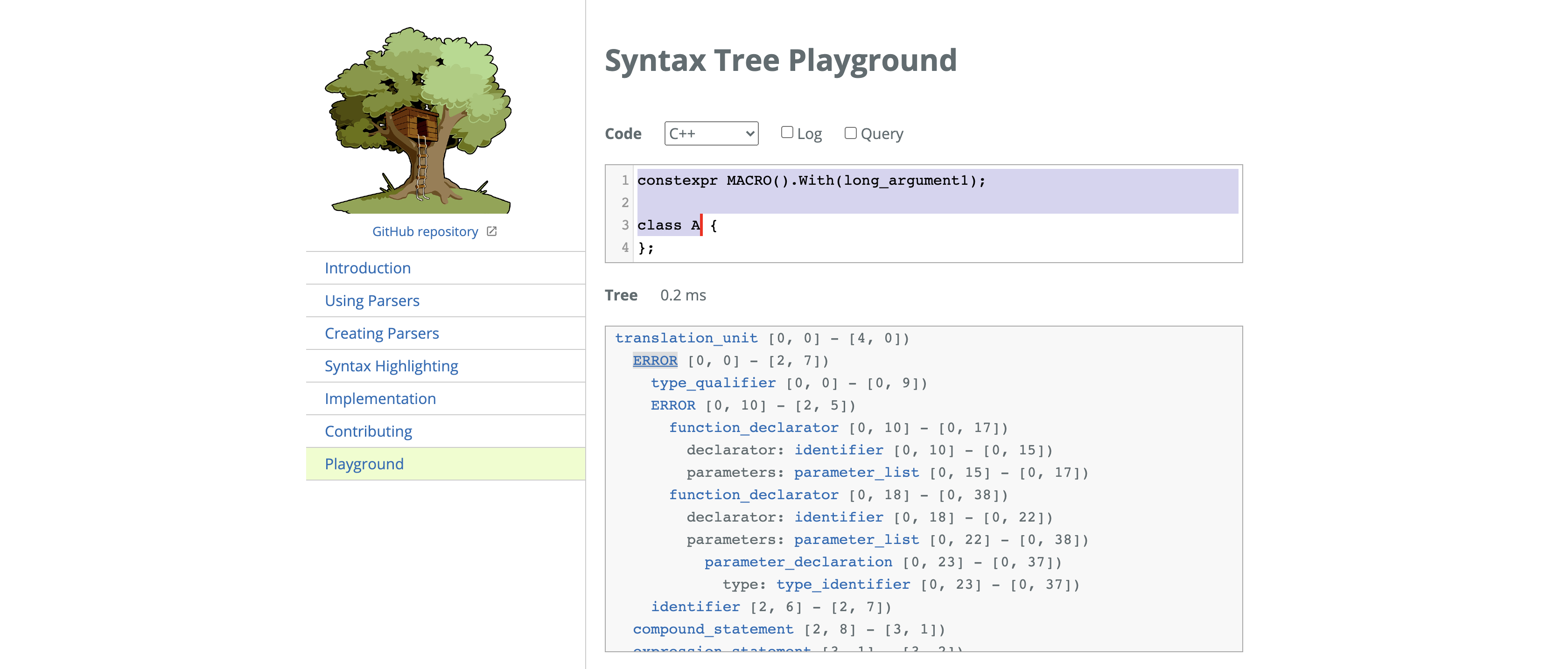Select the Playground sidebar item
Screen dimensions: 1568x669
[x=364, y=464]
